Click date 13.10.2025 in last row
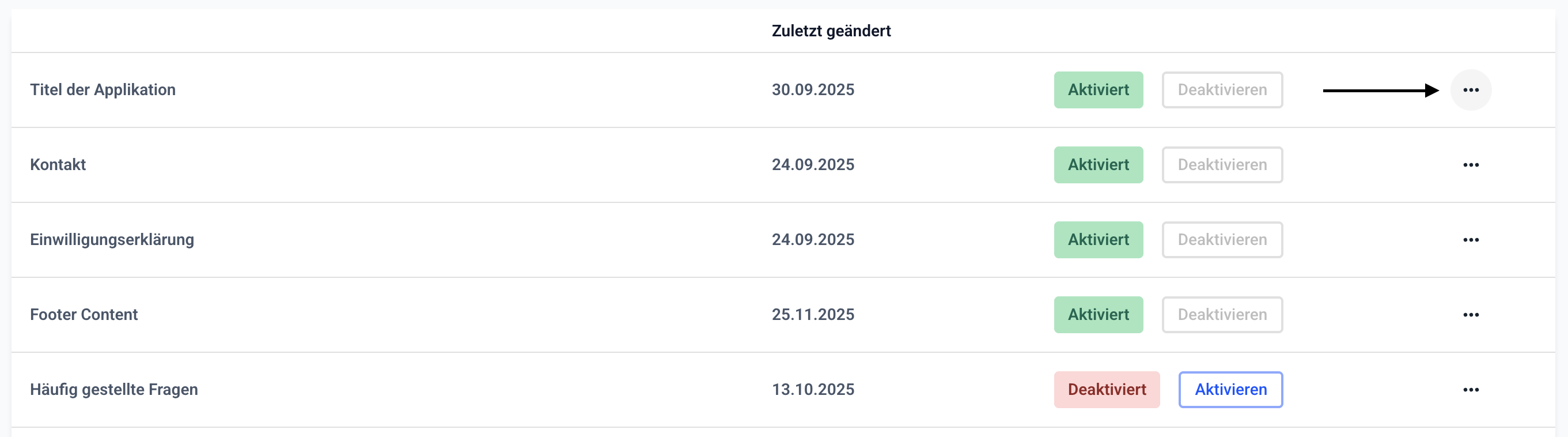The width and height of the screenshot is (1568, 437). [813, 390]
